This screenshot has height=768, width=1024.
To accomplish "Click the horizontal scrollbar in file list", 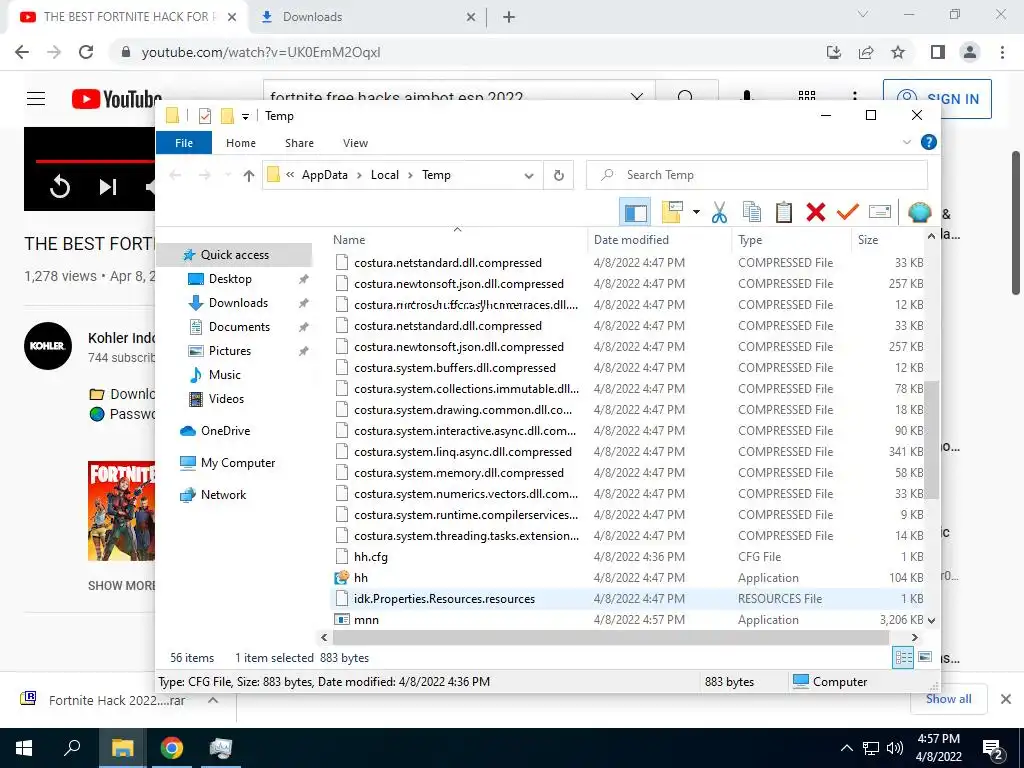I will (610, 637).
